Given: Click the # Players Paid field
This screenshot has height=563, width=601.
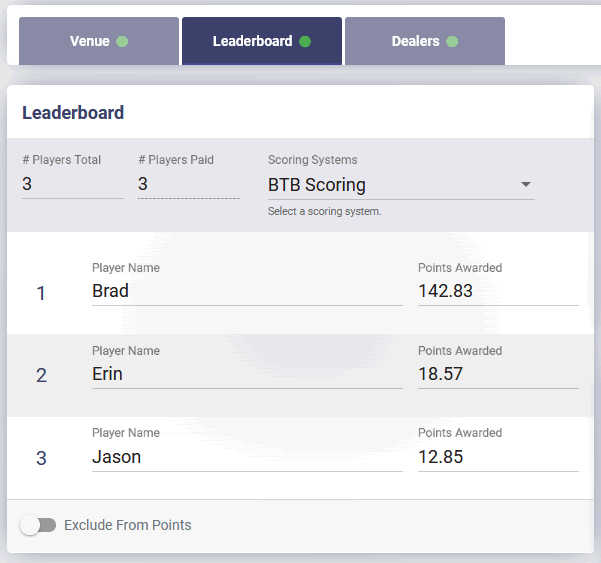Looking at the screenshot, I should pyautogui.click(x=189, y=184).
